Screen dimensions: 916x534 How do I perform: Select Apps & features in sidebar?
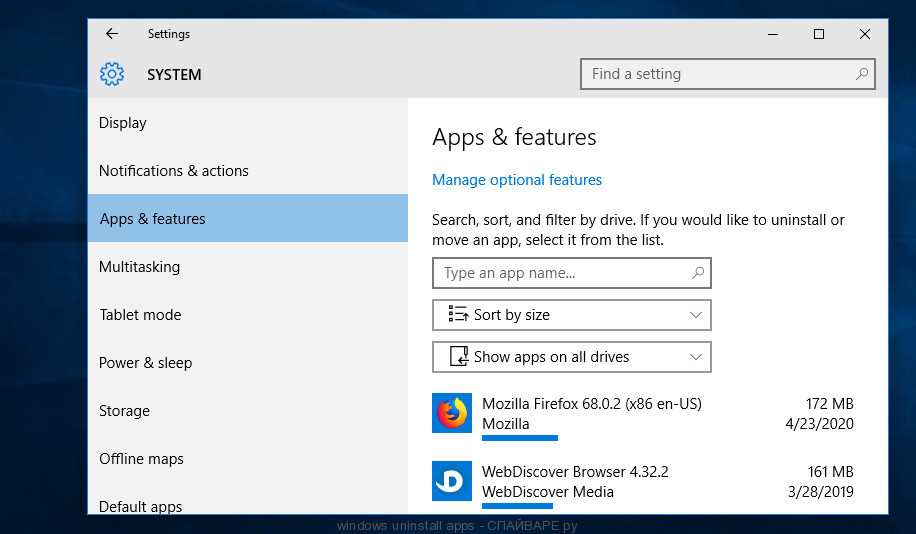pyautogui.click(x=248, y=219)
